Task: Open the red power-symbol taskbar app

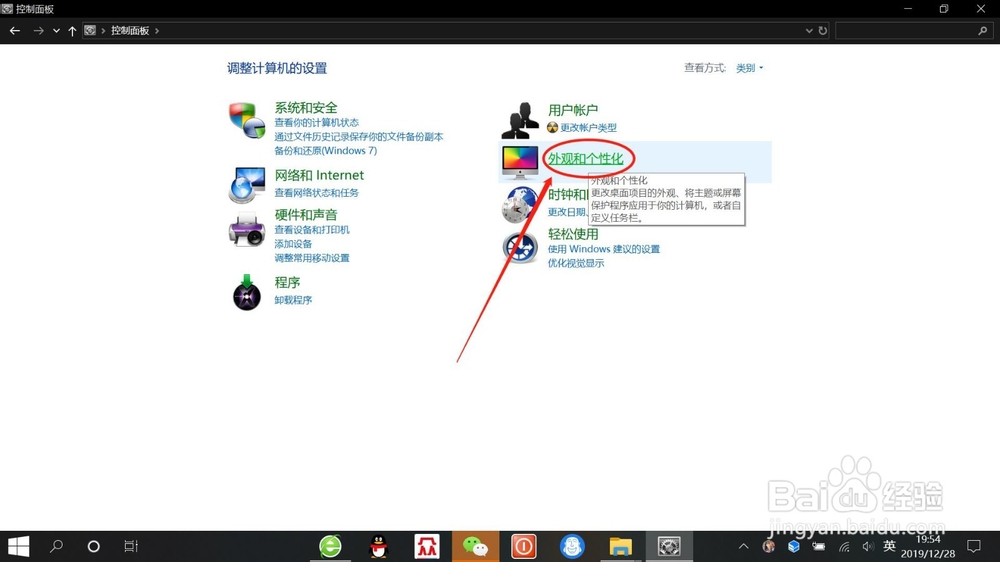Action: (524, 546)
